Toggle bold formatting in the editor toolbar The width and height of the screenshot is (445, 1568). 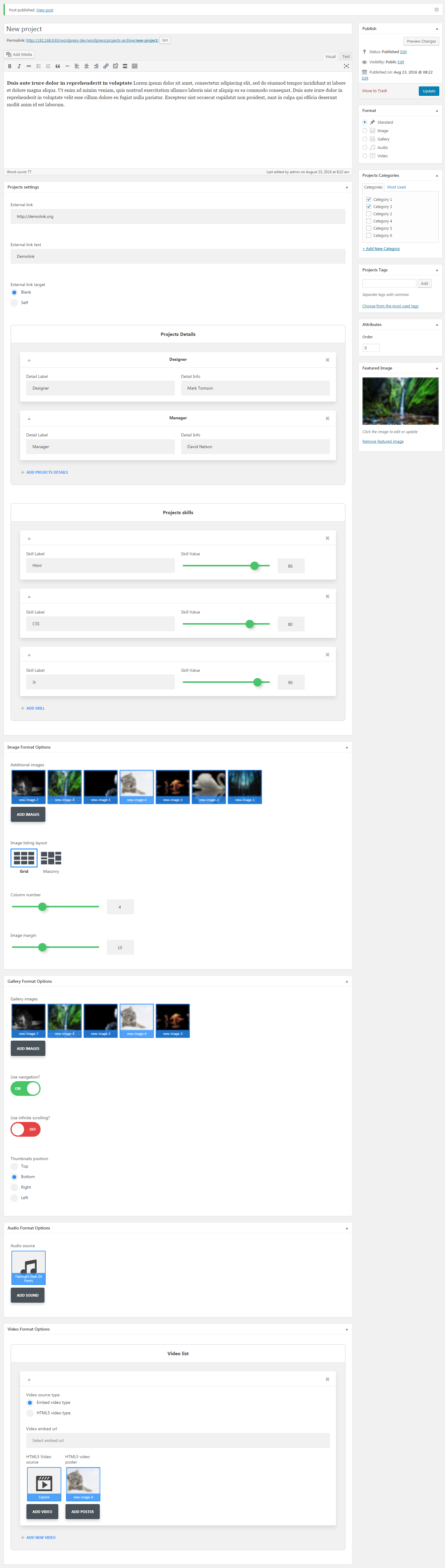point(10,66)
